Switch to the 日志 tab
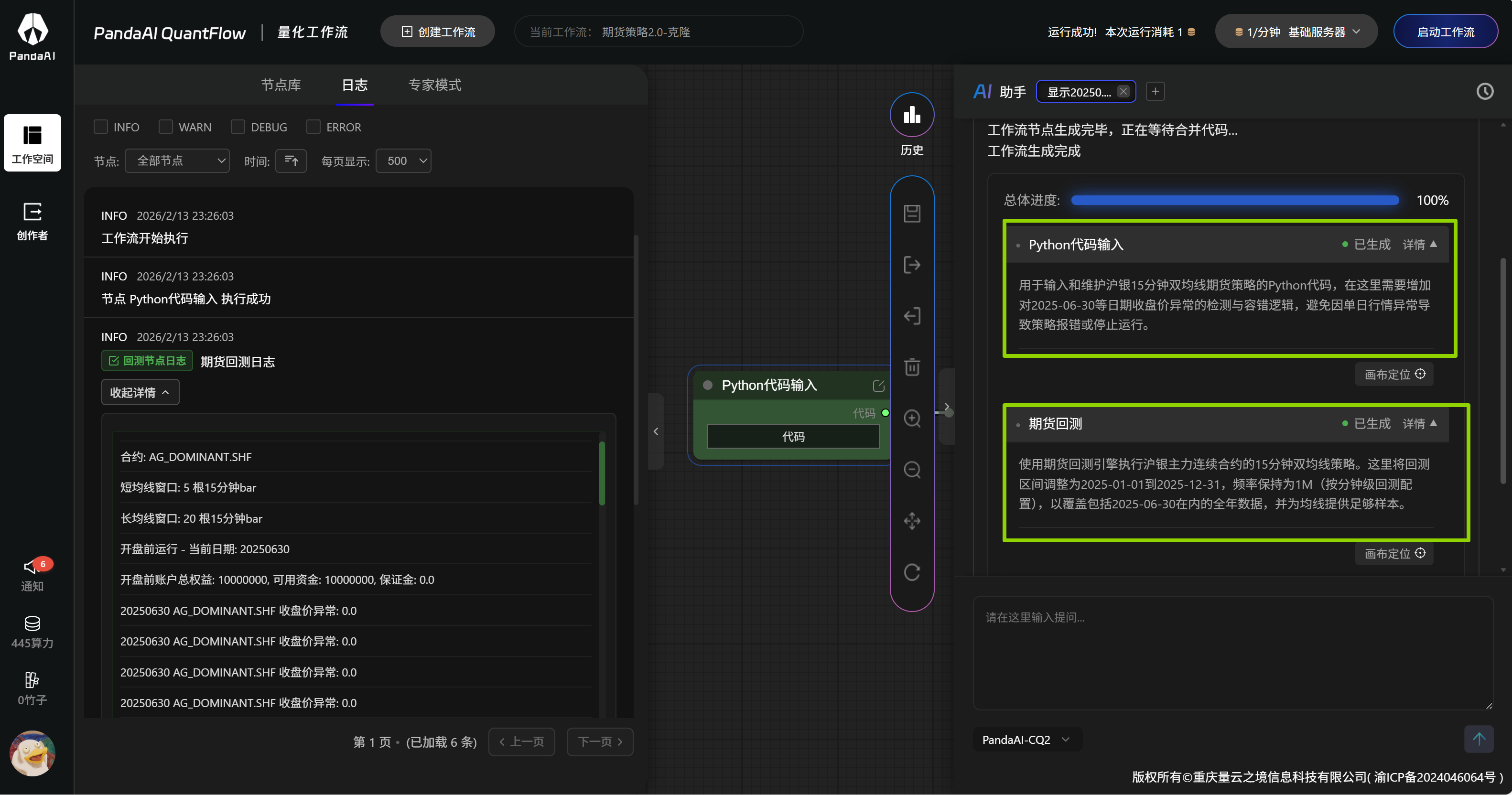This screenshot has height=795, width=1512. click(355, 85)
